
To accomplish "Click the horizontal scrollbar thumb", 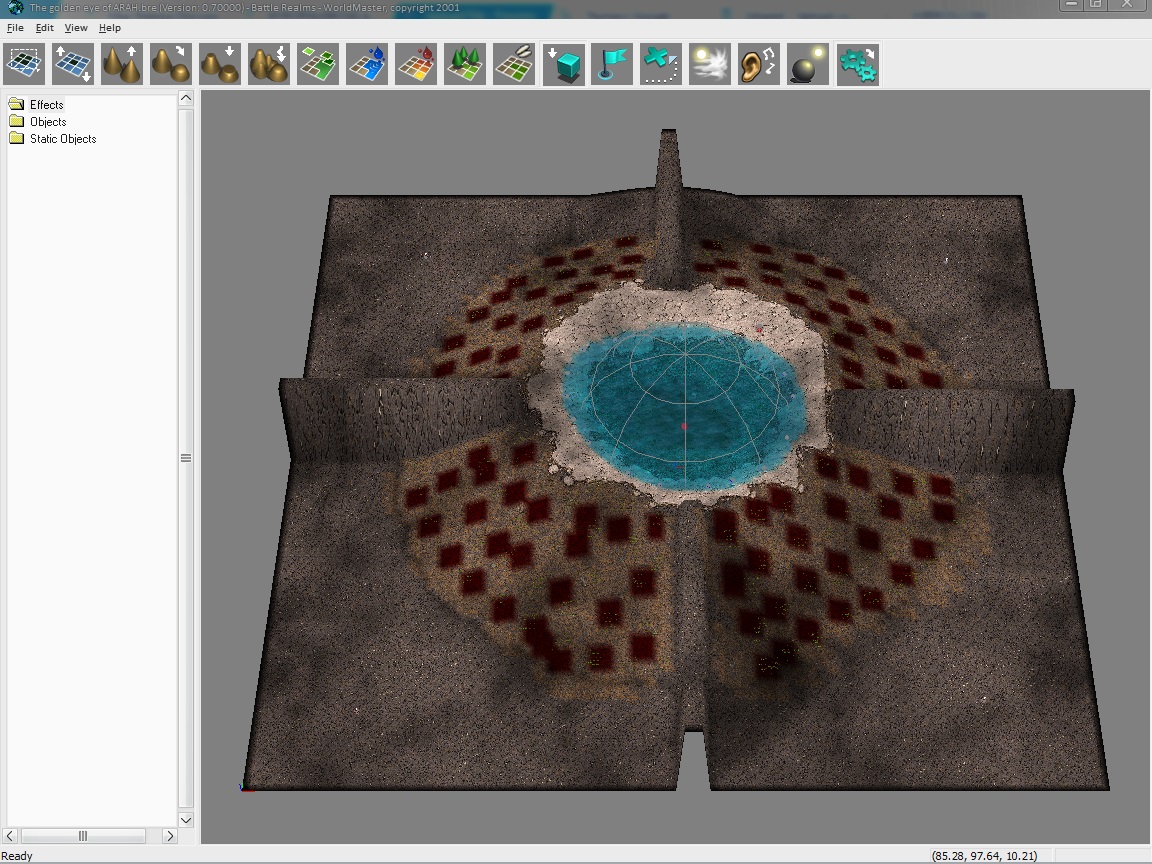I will [x=83, y=835].
